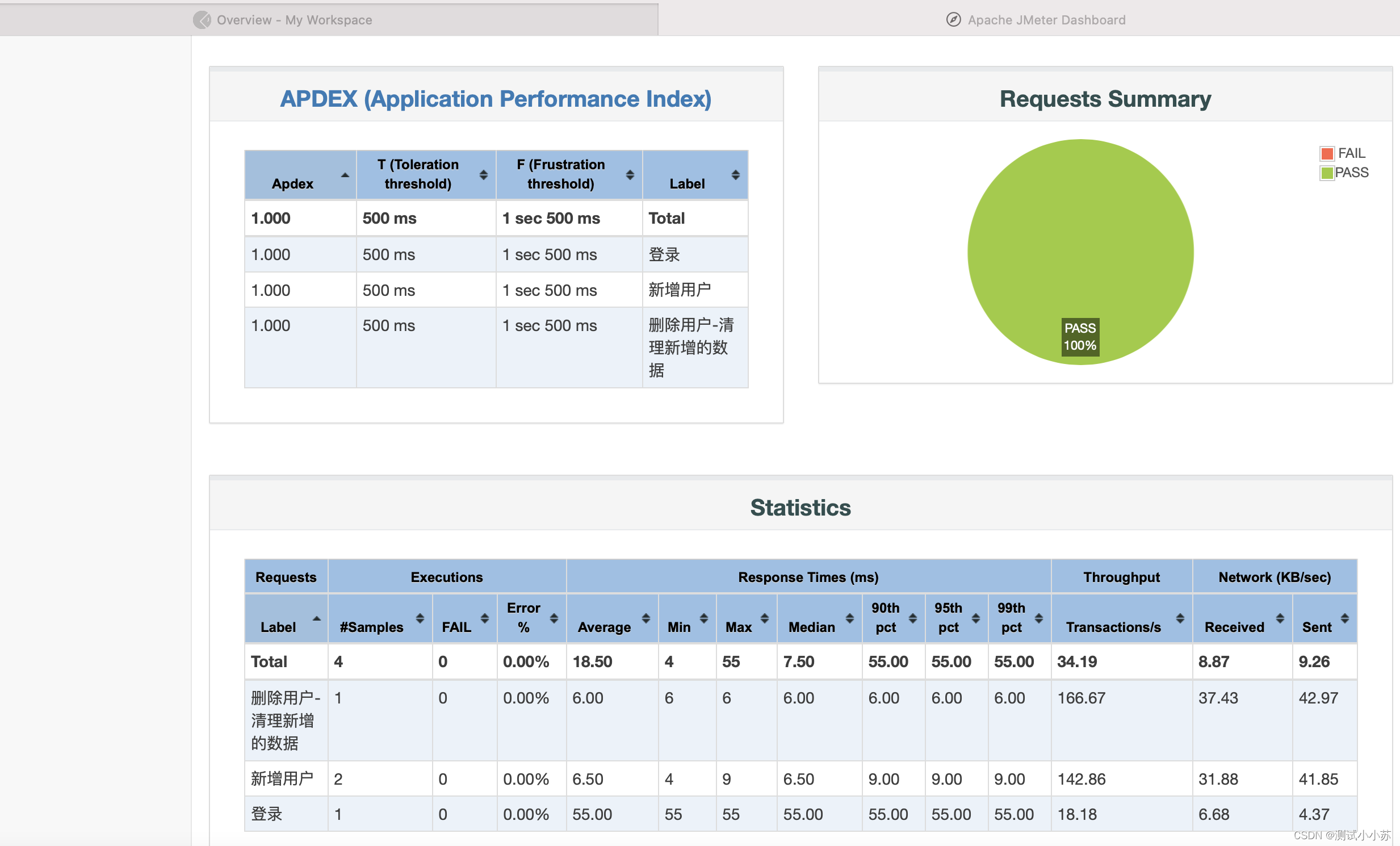Sort Statistics by #Samples arrow icon
This screenshot has width=1400, height=846.
pos(420,618)
